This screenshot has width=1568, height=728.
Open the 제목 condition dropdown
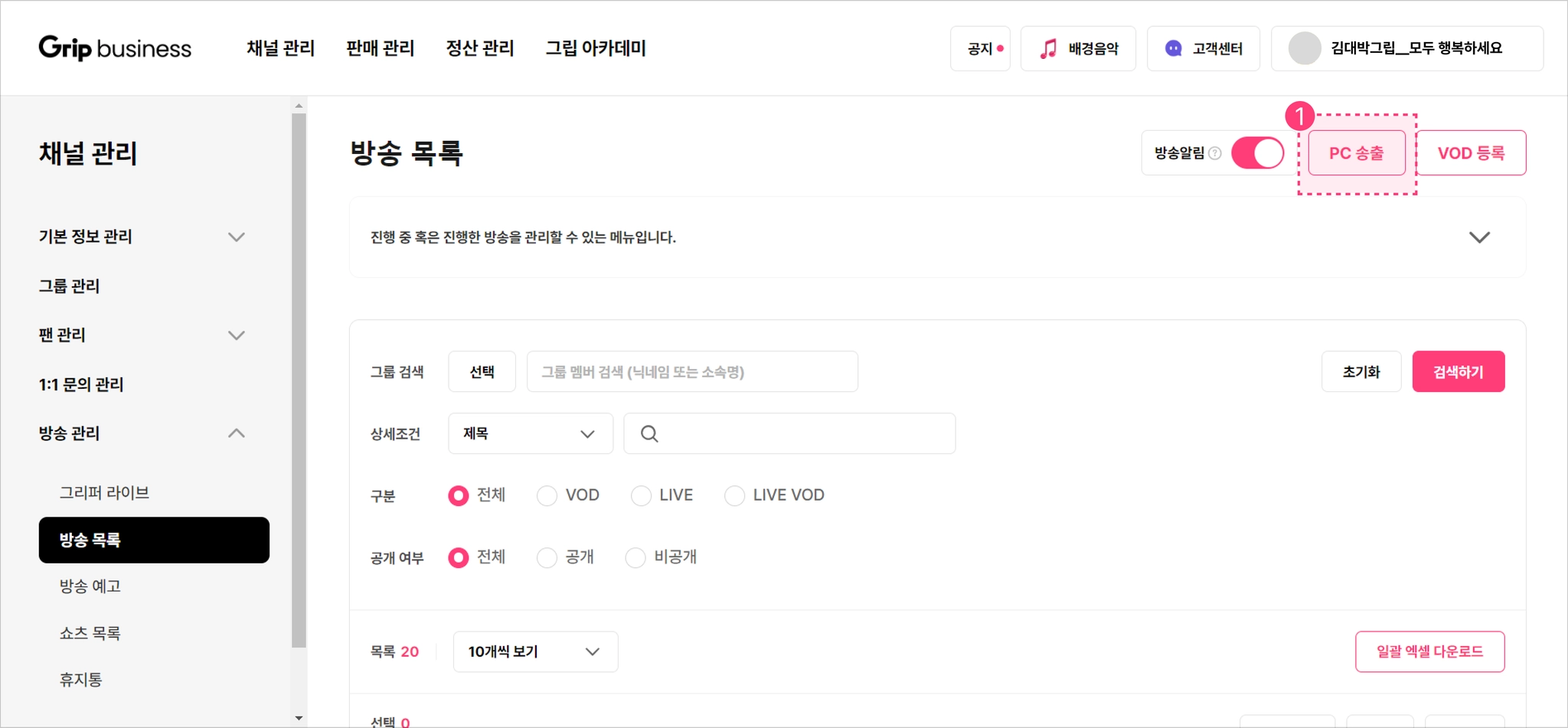point(531,434)
